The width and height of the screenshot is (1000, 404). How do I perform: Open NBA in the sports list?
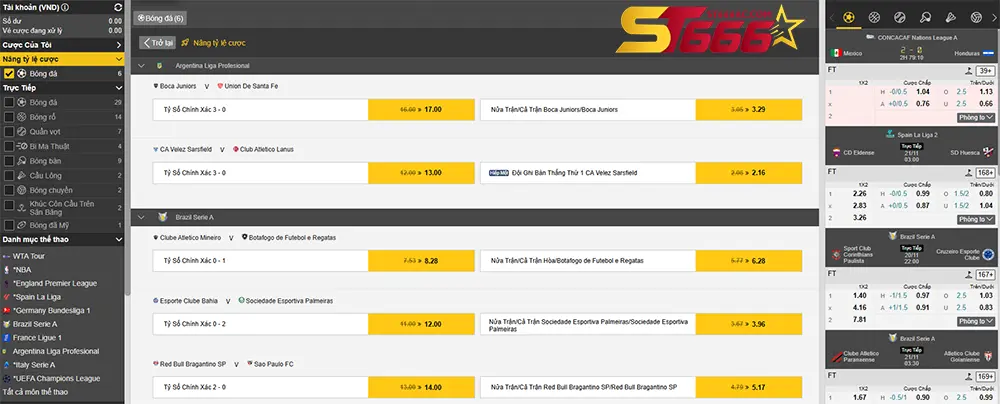[22, 269]
